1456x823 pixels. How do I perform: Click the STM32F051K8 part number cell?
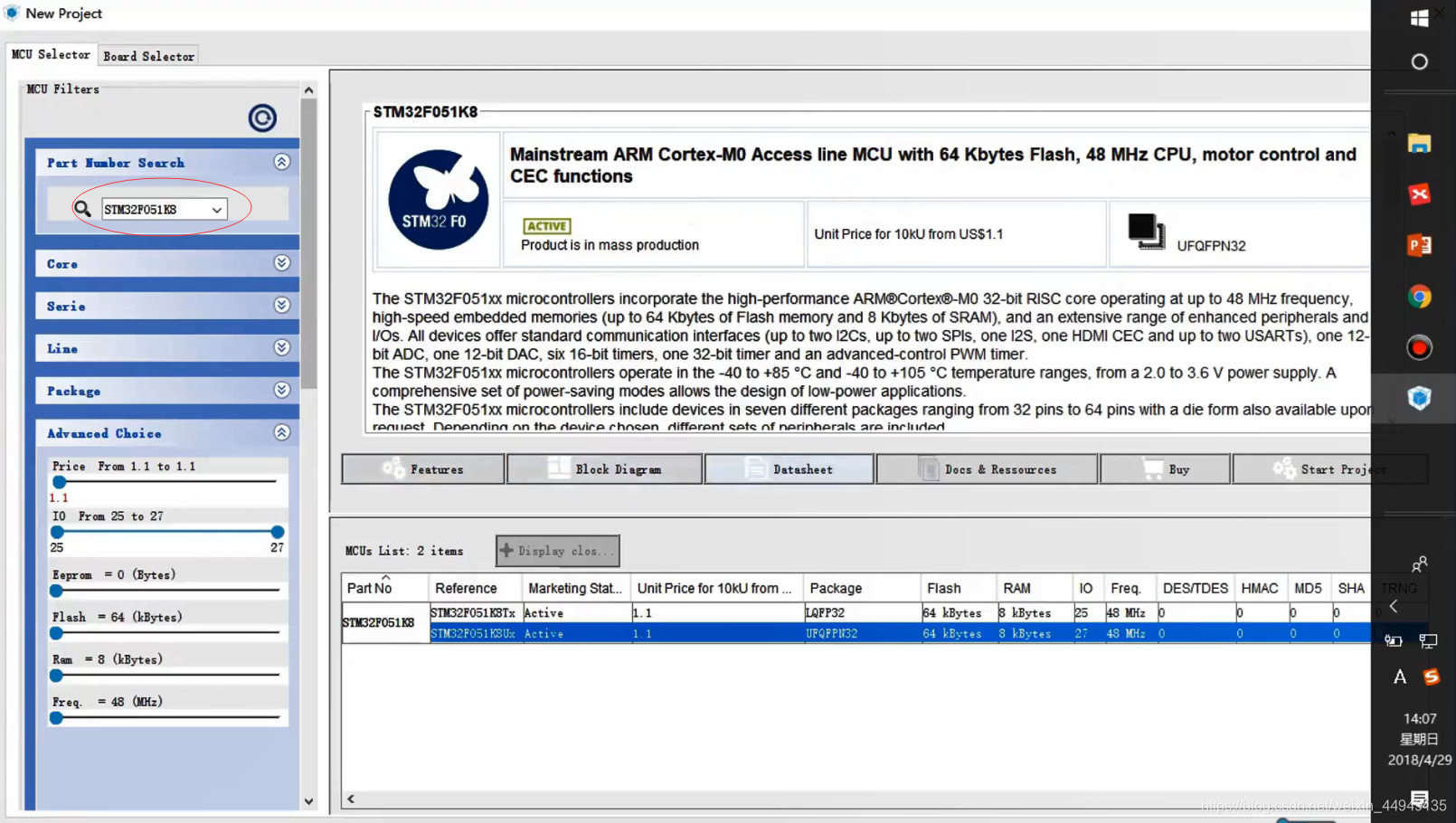(385, 622)
